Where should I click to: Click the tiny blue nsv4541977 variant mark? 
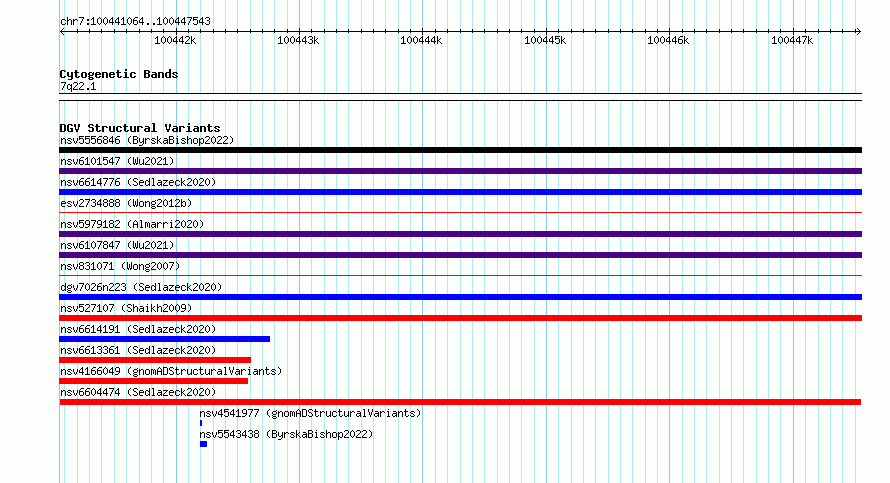[x=201, y=423]
